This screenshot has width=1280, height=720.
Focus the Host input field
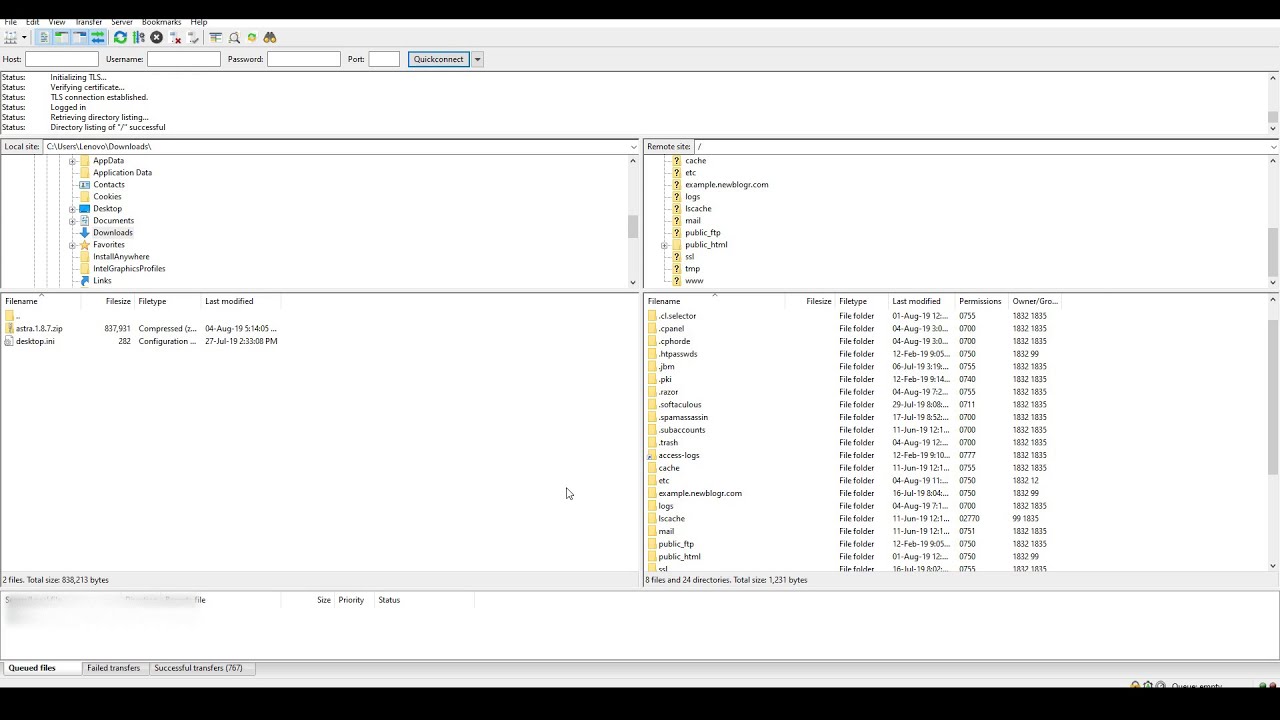61,59
